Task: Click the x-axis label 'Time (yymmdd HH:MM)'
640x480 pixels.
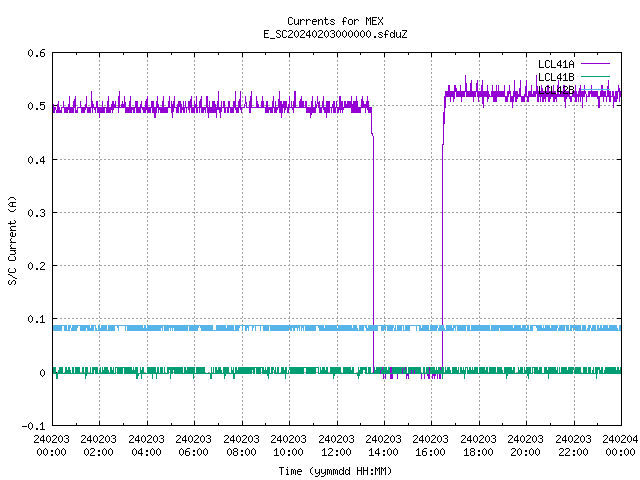Action: click(335, 471)
